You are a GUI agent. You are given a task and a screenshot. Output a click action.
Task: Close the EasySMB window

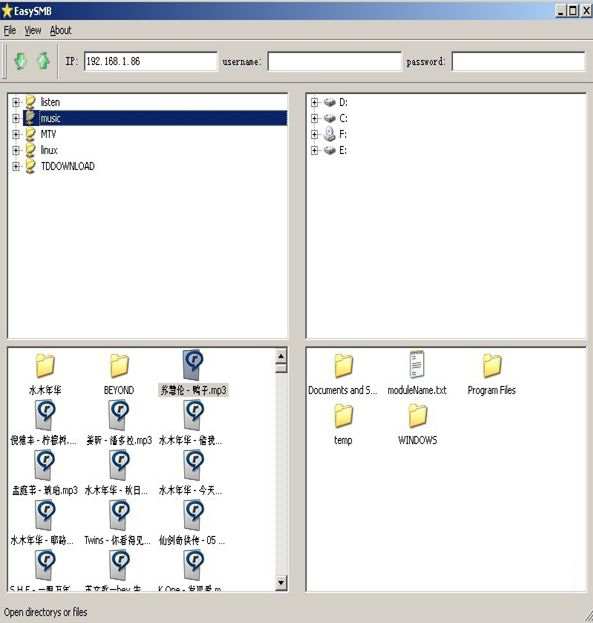pos(586,11)
